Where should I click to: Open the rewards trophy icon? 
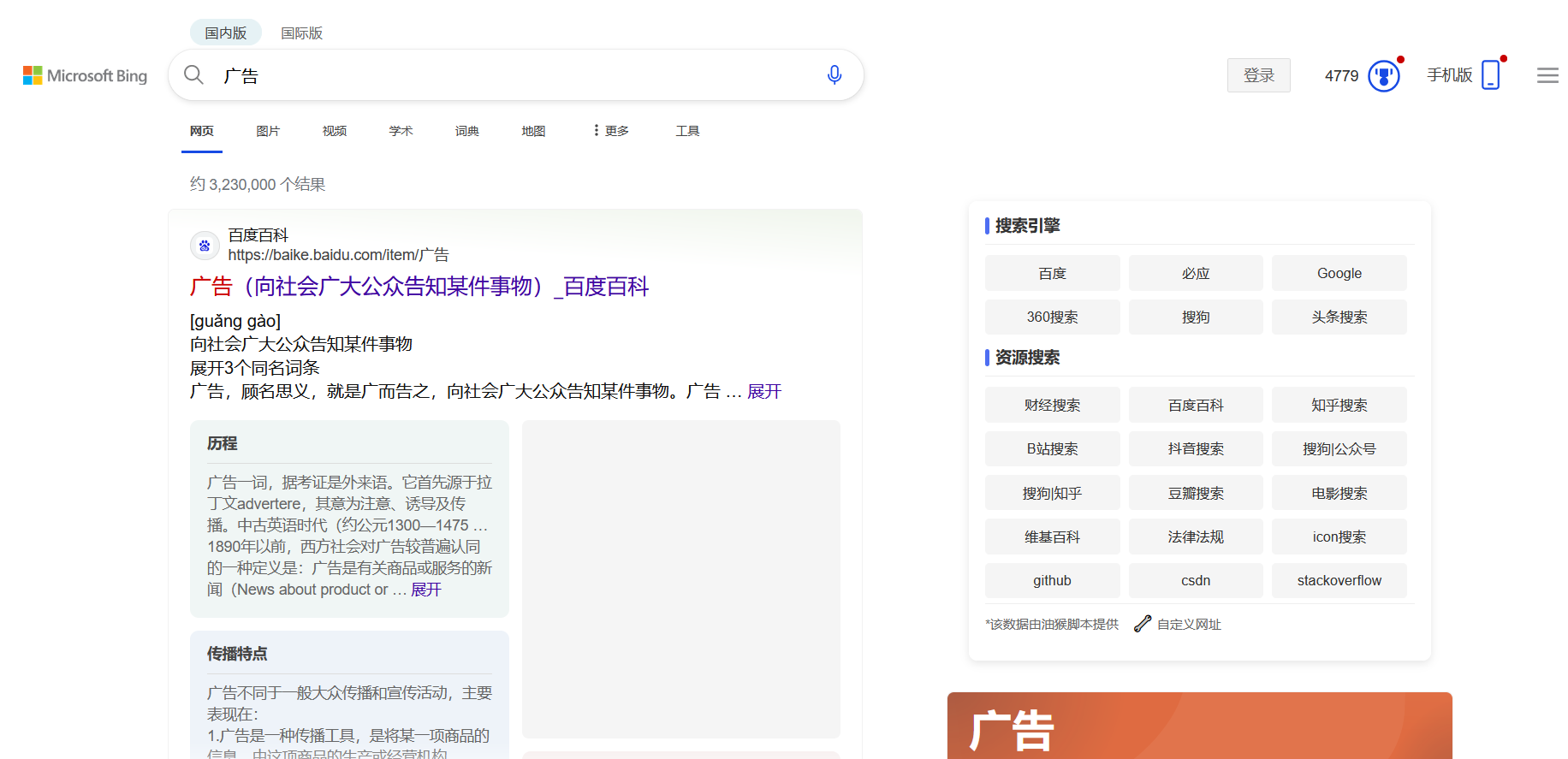pos(1384,75)
